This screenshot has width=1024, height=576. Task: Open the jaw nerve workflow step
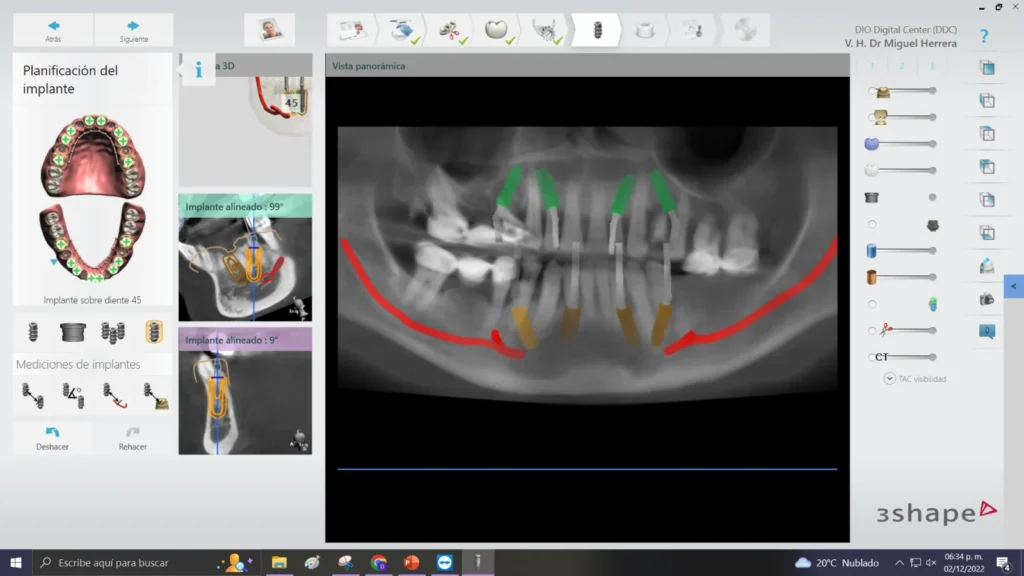pos(546,30)
